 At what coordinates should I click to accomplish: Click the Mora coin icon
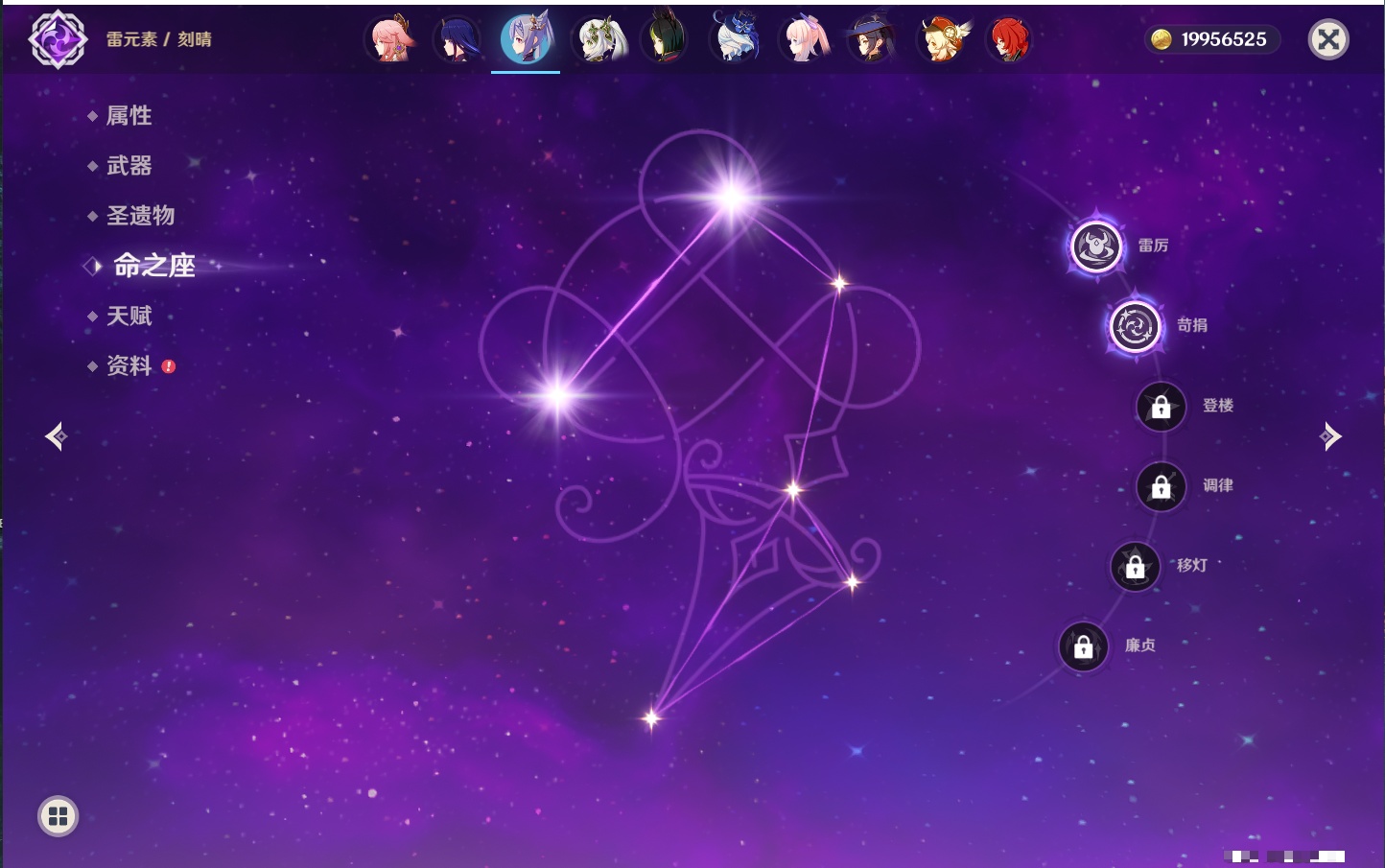(1162, 39)
